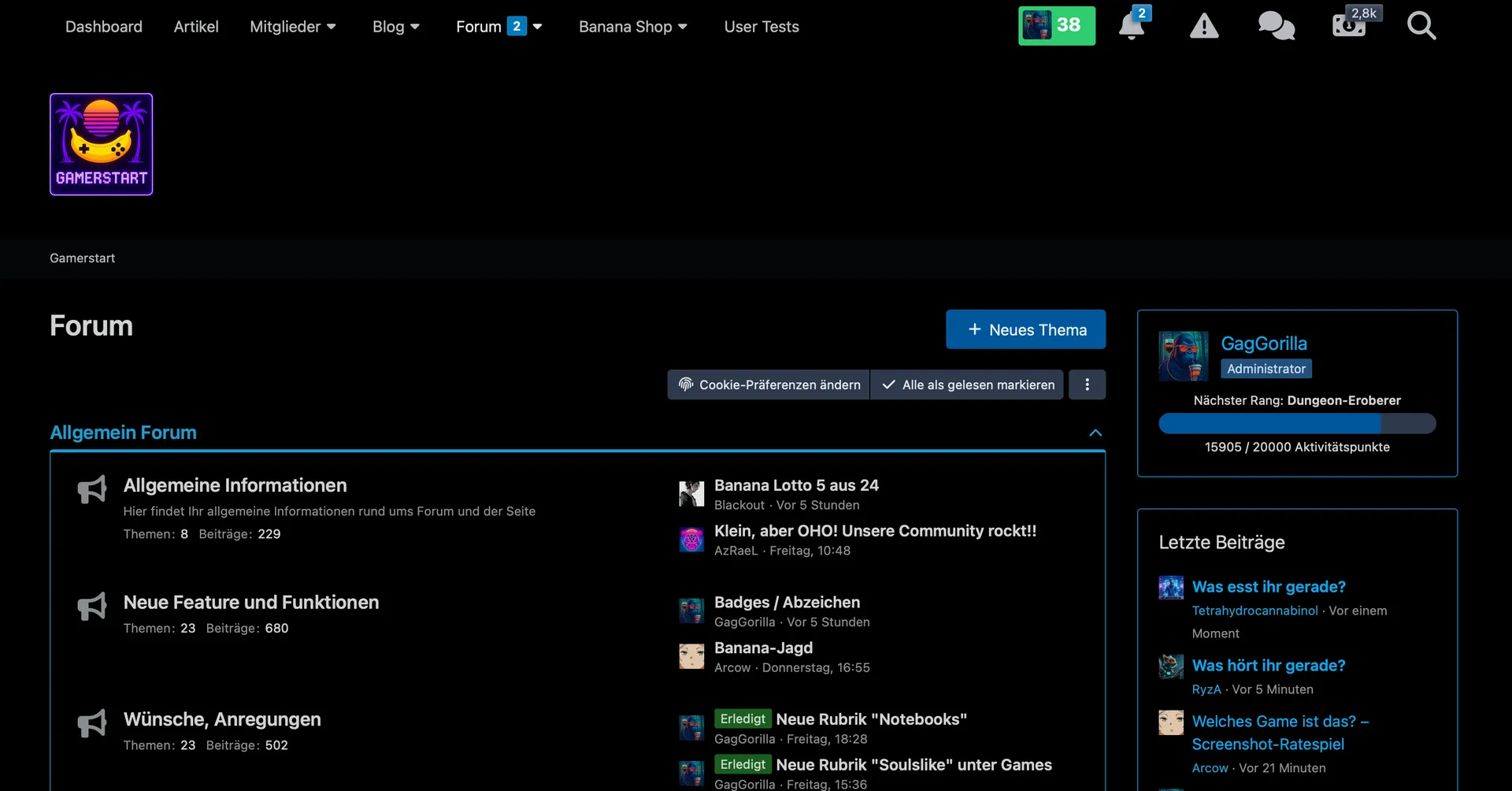The width and height of the screenshot is (1512, 791).
Task: Click the Allgemeine Informationen megaphone icon
Action: pyautogui.click(x=92, y=489)
